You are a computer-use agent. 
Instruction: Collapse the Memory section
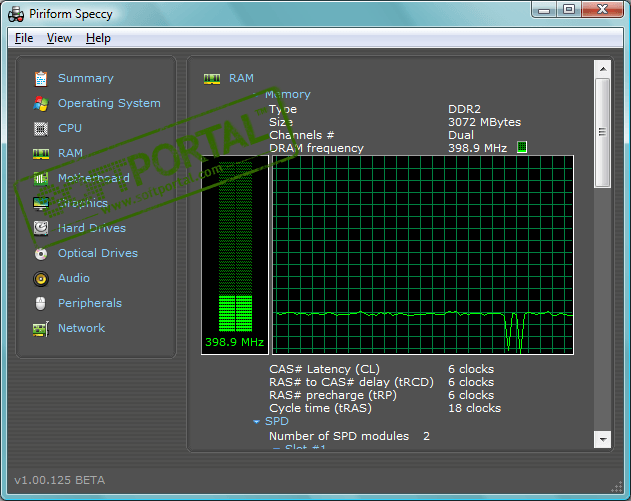256,95
